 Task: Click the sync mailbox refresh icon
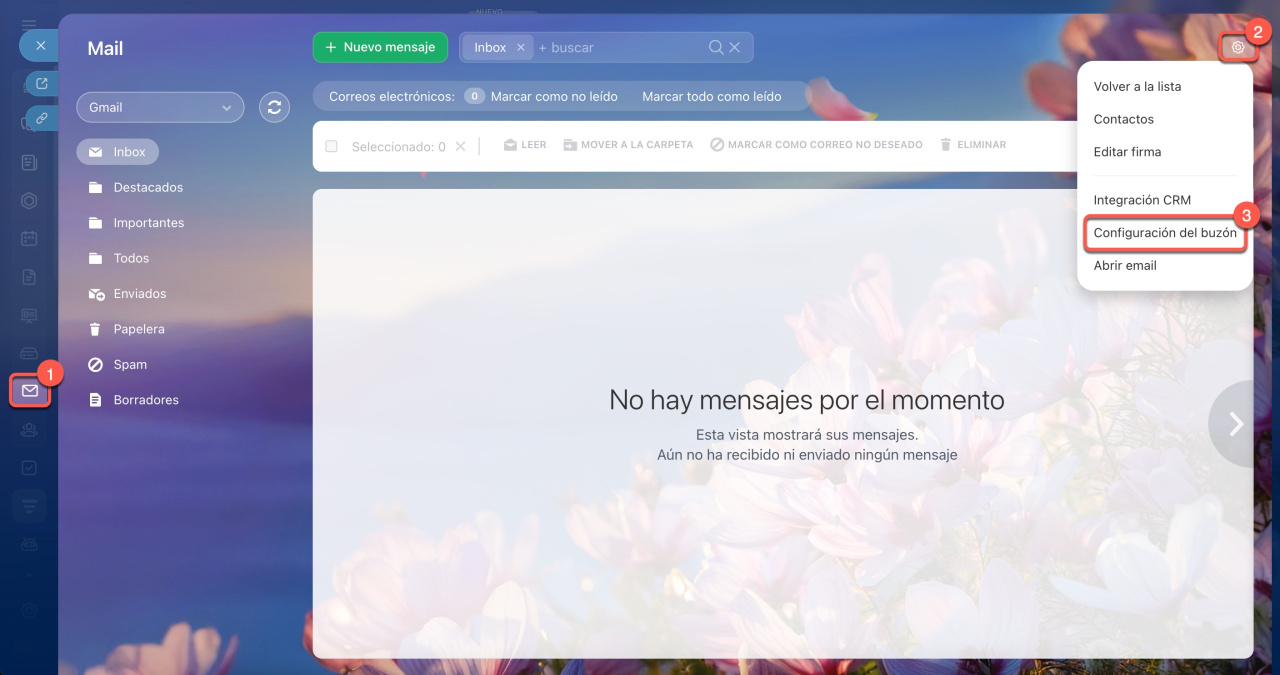point(274,107)
